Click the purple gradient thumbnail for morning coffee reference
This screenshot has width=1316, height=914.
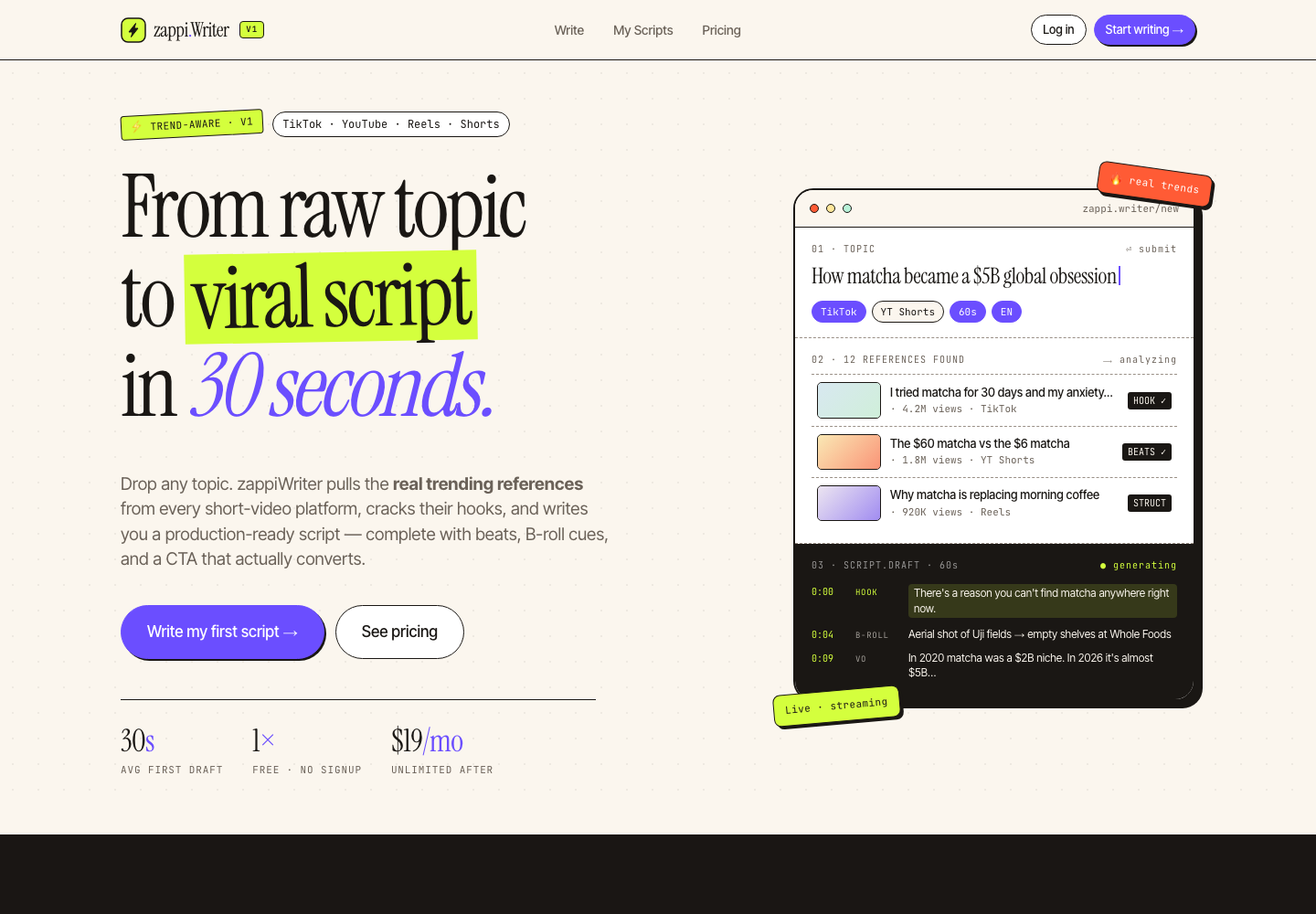click(x=848, y=503)
